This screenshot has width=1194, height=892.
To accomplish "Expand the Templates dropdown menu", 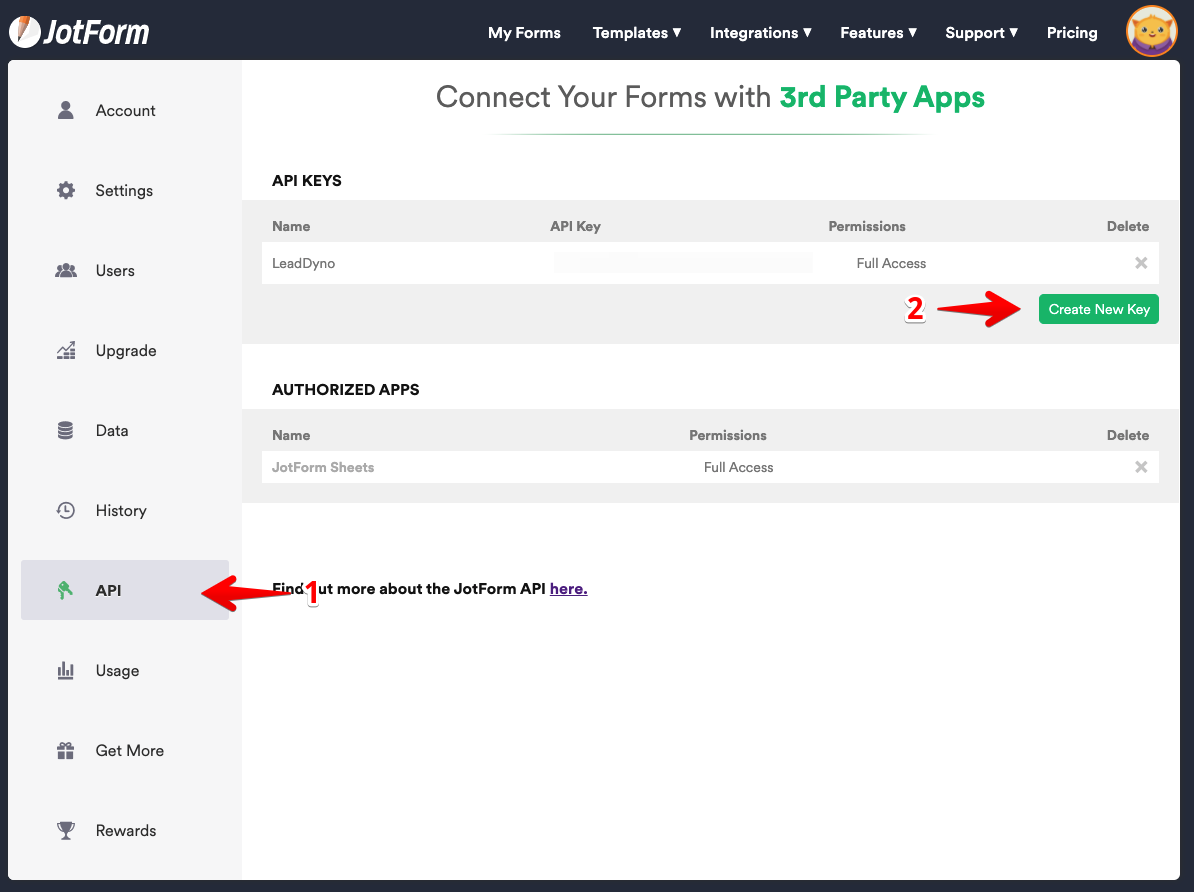I will (636, 33).
